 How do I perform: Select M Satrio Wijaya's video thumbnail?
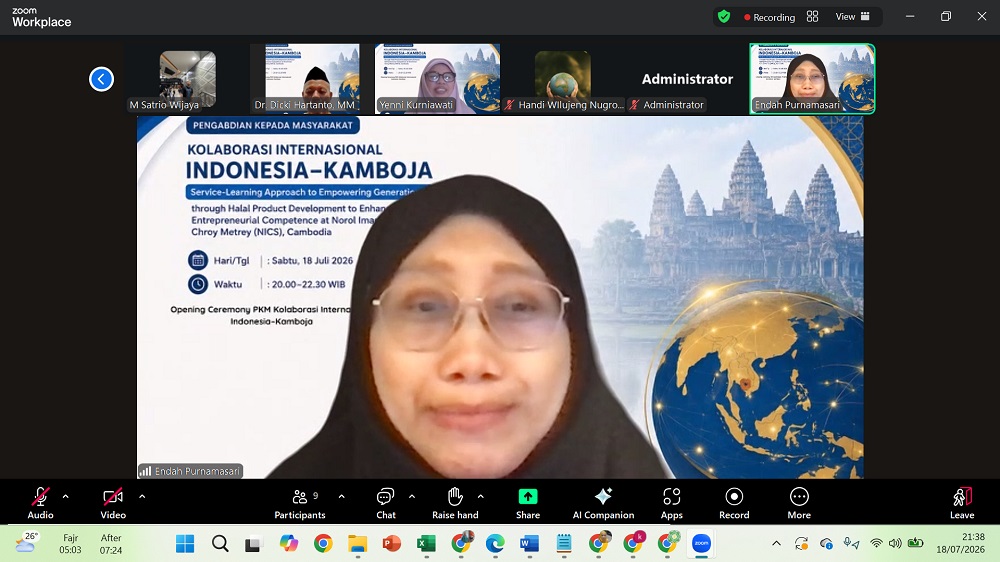188,79
